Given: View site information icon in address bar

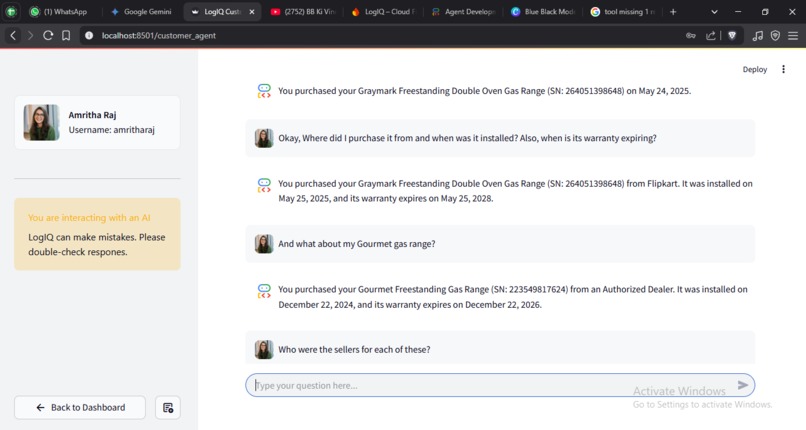Looking at the screenshot, I should click(x=89, y=35).
